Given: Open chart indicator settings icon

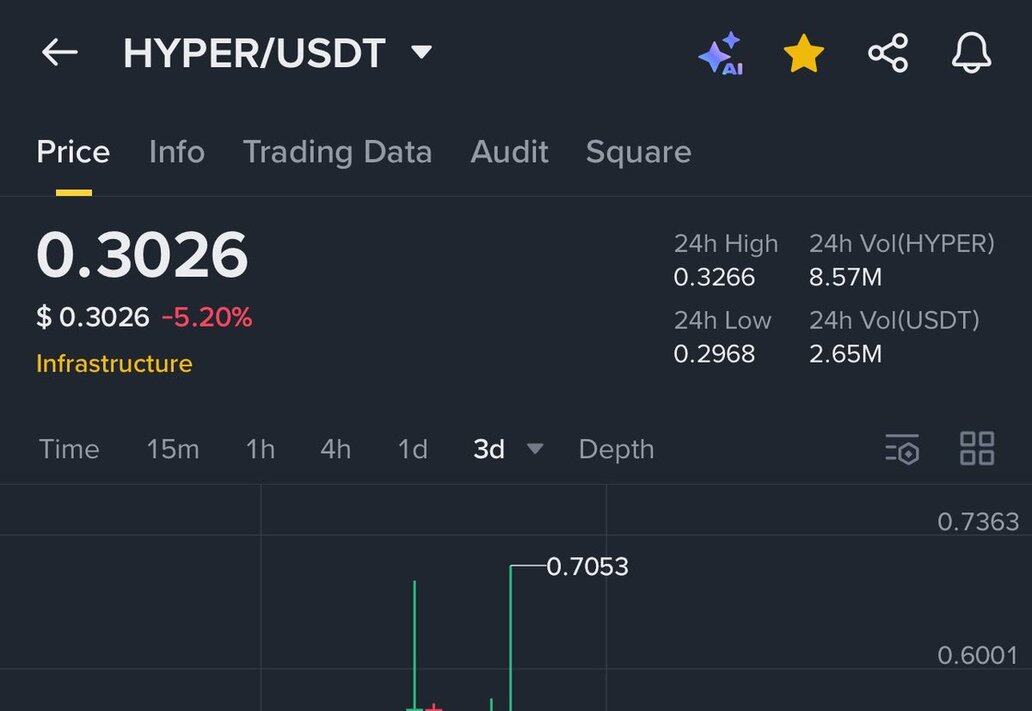Looking at the screenshot, I should pos(902,449).
